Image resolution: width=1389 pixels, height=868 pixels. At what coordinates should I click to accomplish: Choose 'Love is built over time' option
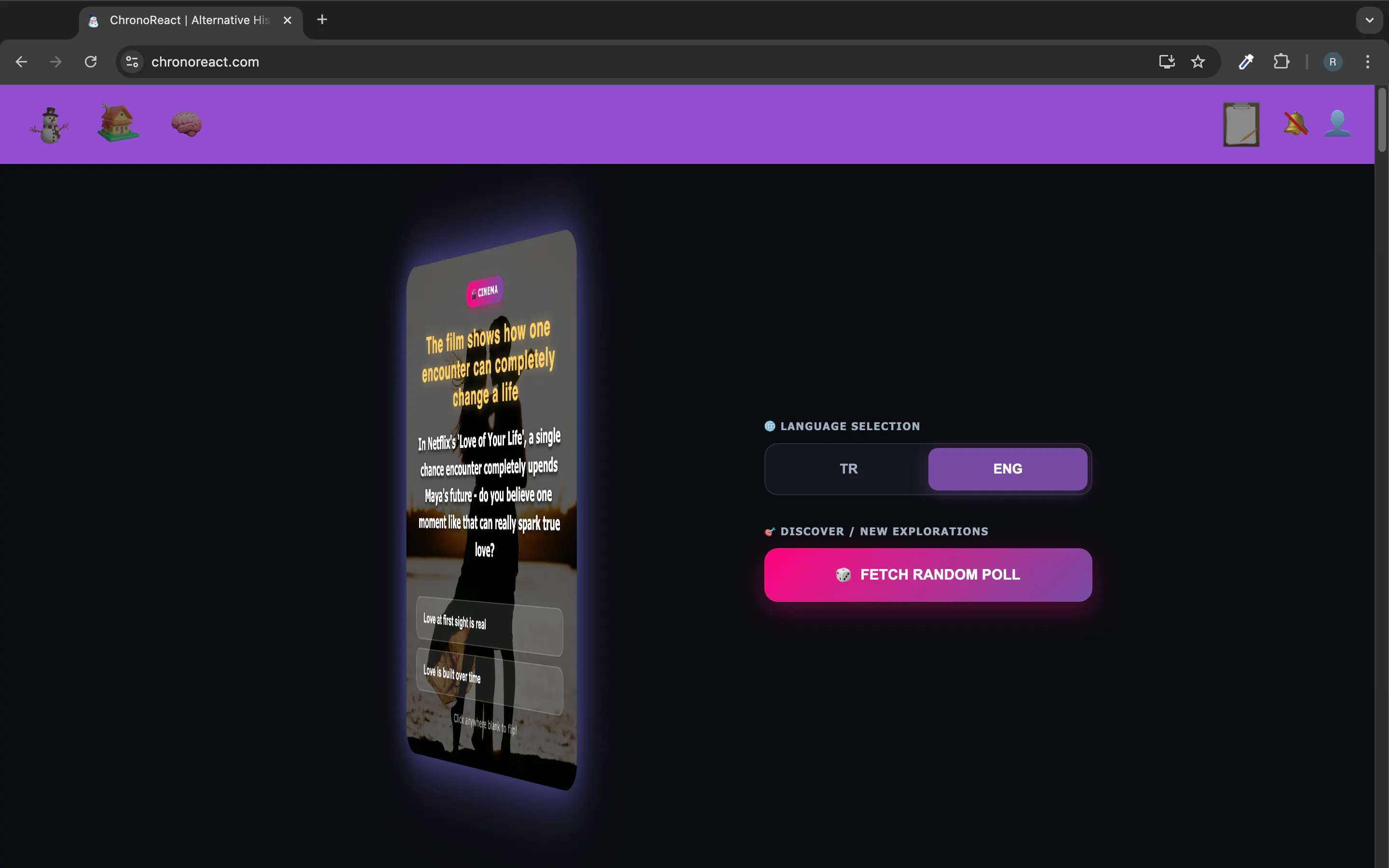(489, 681)
